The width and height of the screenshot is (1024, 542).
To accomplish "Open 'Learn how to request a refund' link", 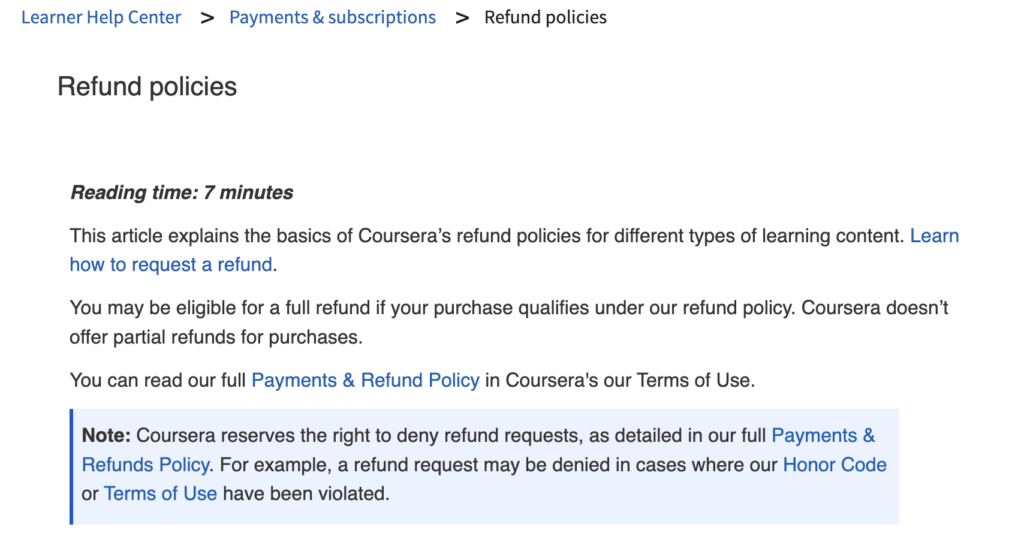I will (x=170, y=264).
